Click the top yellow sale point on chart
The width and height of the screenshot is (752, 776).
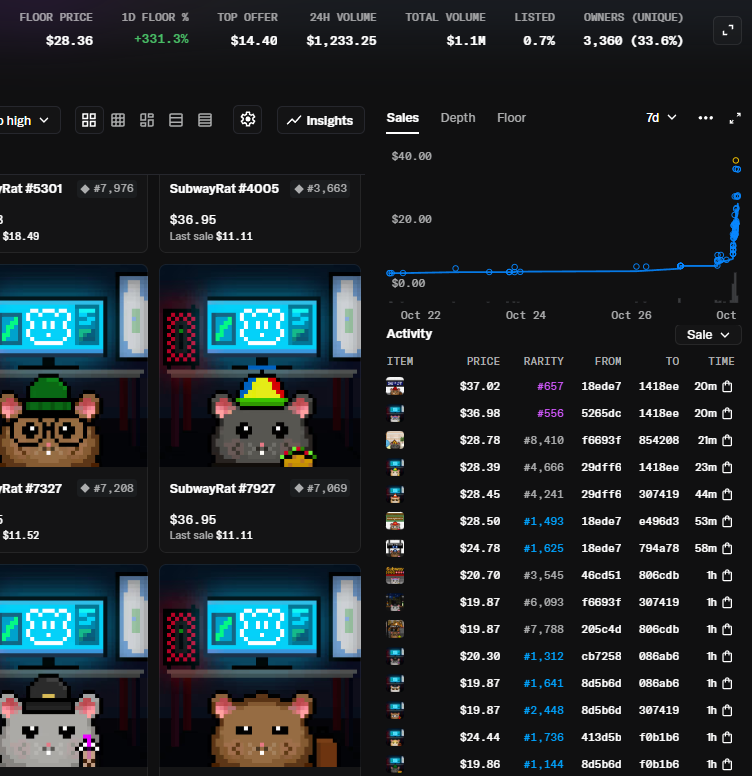point(736,160)
